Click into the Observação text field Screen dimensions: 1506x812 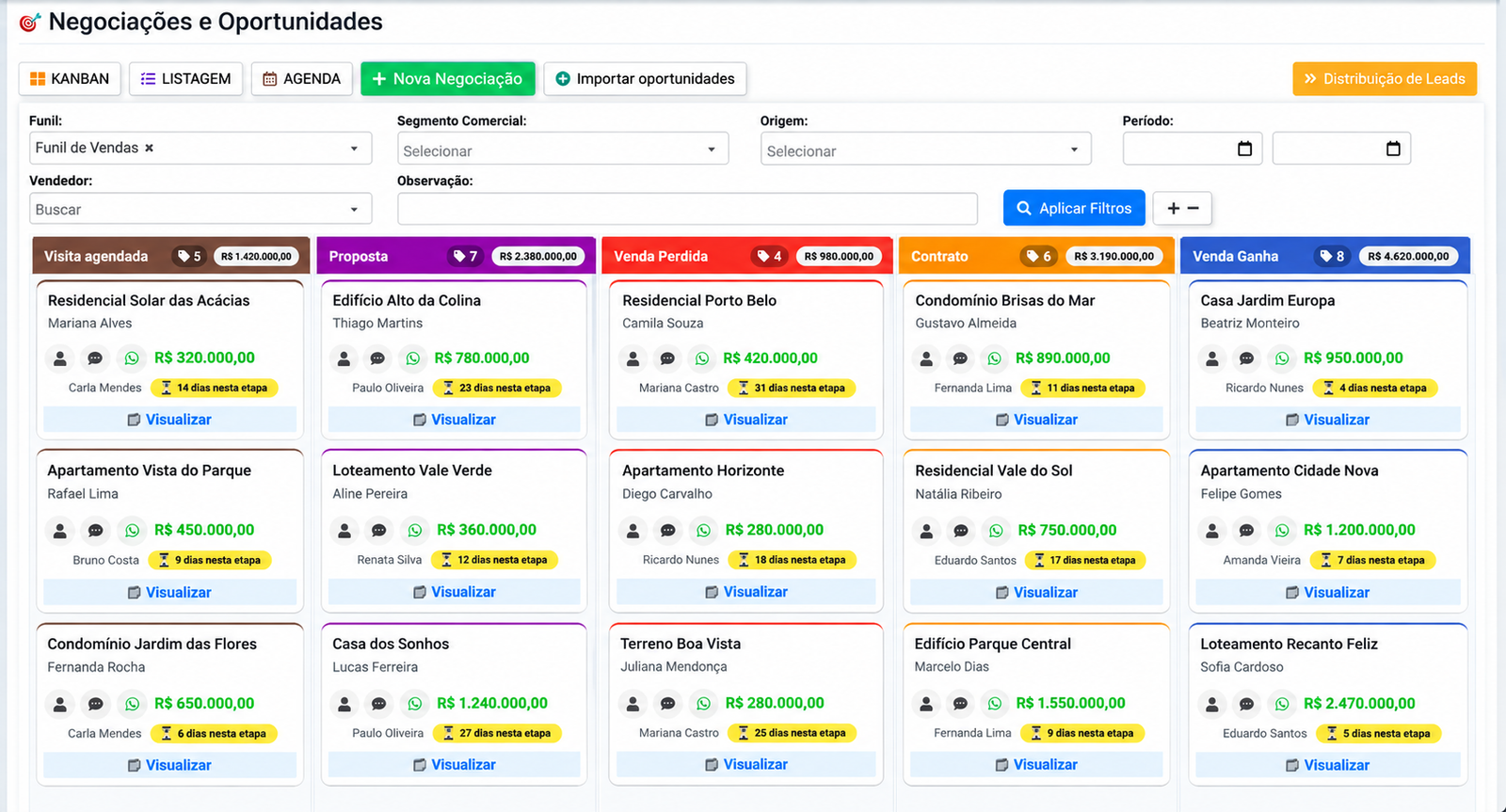tap(688, 209)
